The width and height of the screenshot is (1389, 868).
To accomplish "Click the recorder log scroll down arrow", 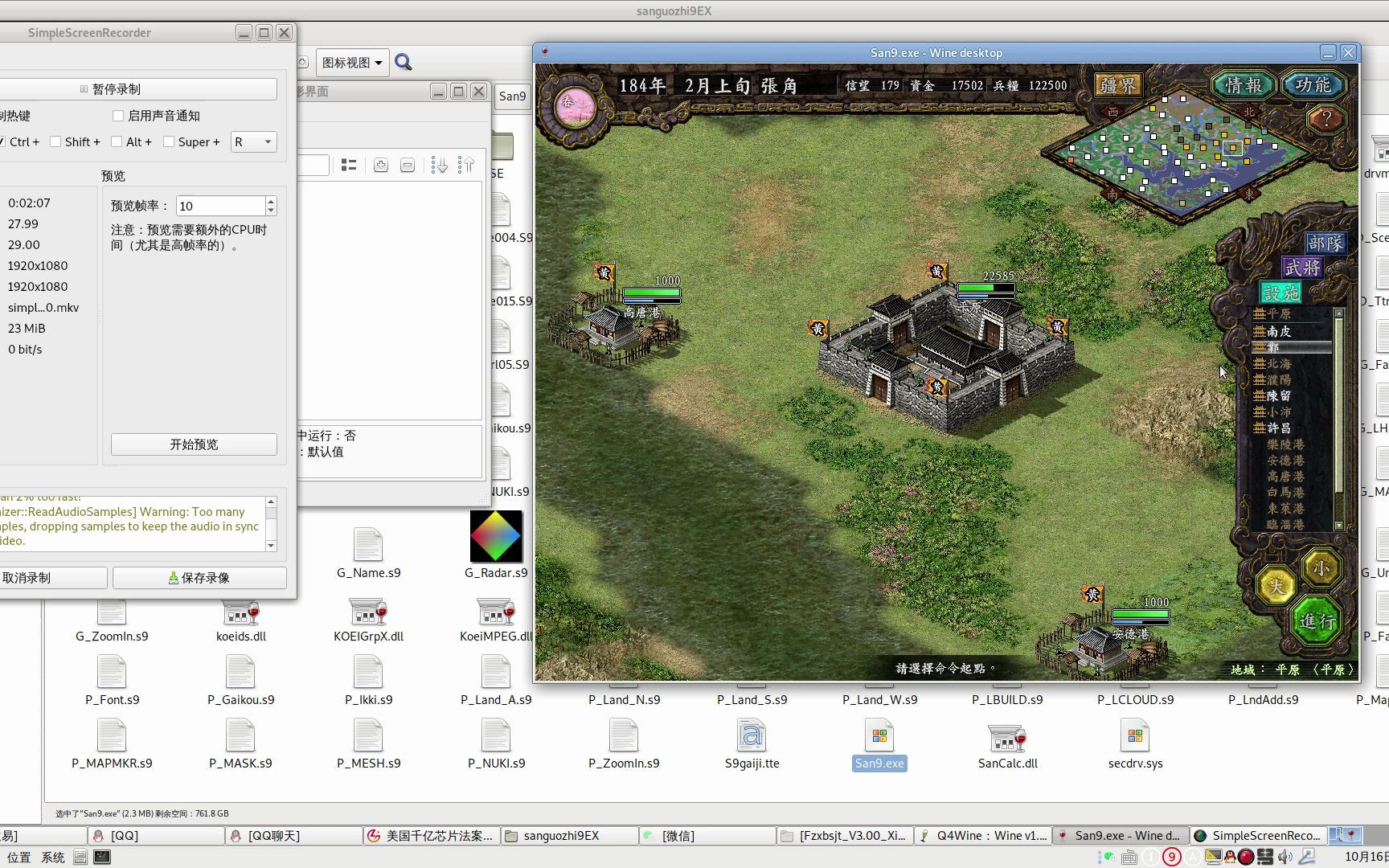I will click(271, 546).
